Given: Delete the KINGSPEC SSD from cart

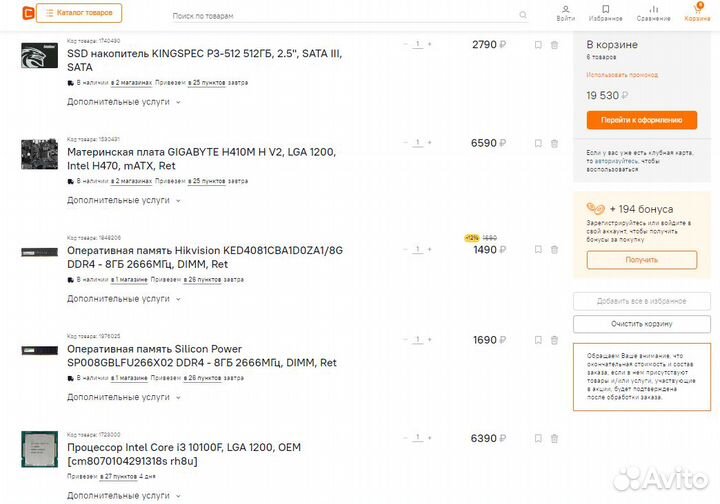Looking at the screenshot, I should [x=555, y=45].
